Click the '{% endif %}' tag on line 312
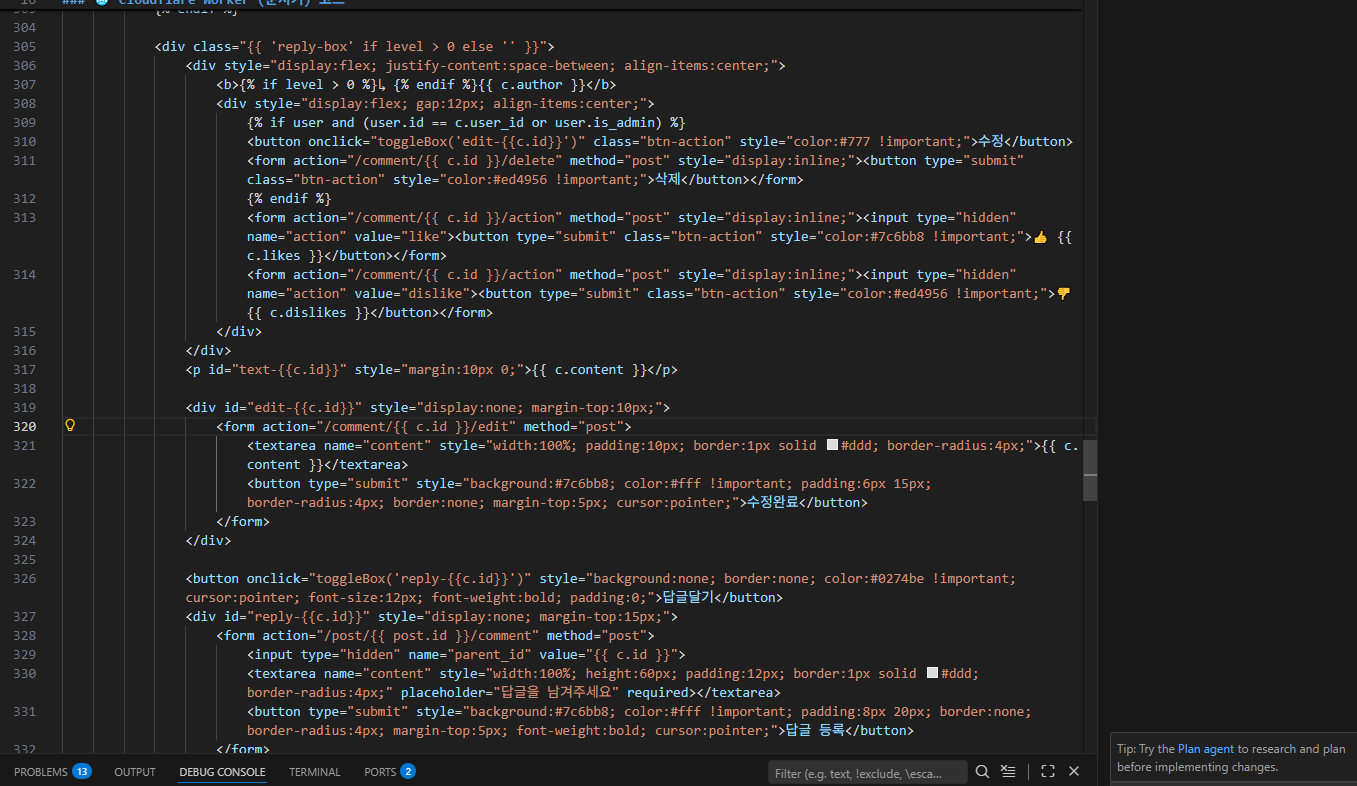The image size is (1357, 786). tap(289, 198)
